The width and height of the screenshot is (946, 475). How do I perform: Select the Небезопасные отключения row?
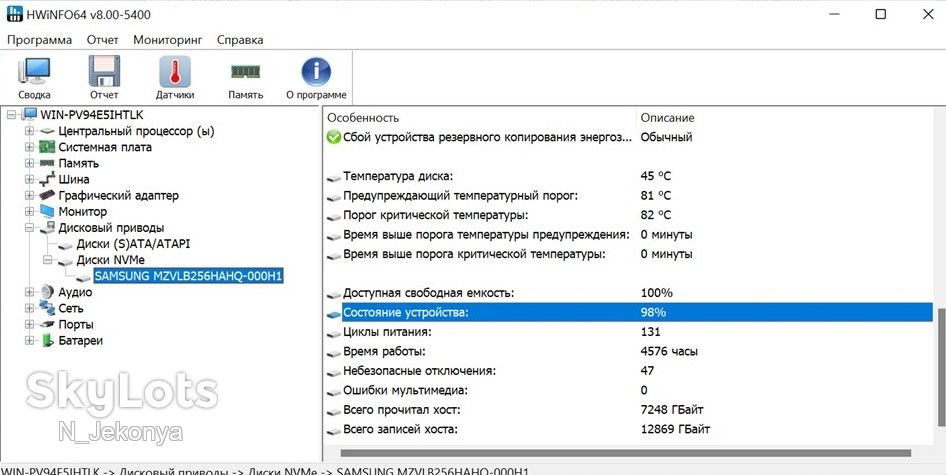point(629,371)
